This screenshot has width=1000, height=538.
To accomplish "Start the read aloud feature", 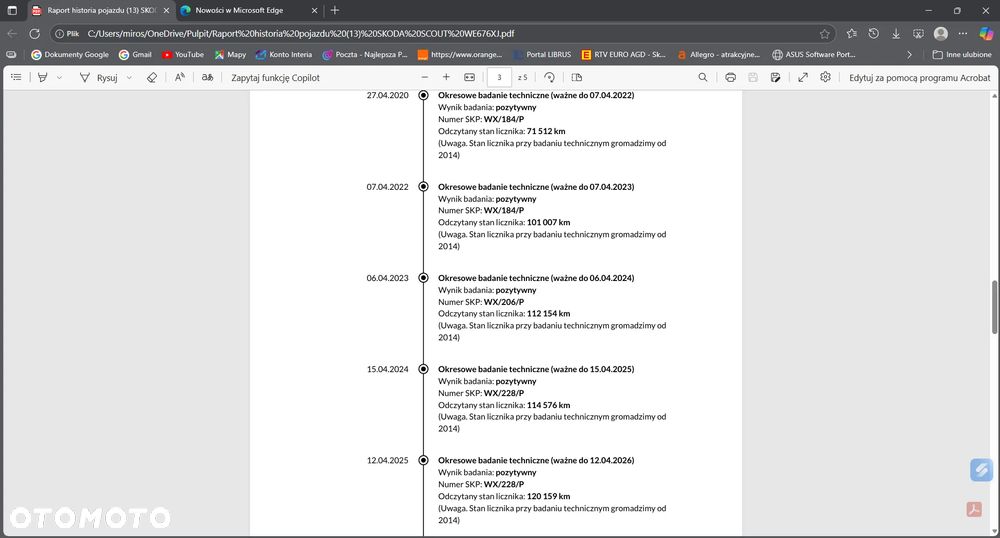I will pos(180,77).
